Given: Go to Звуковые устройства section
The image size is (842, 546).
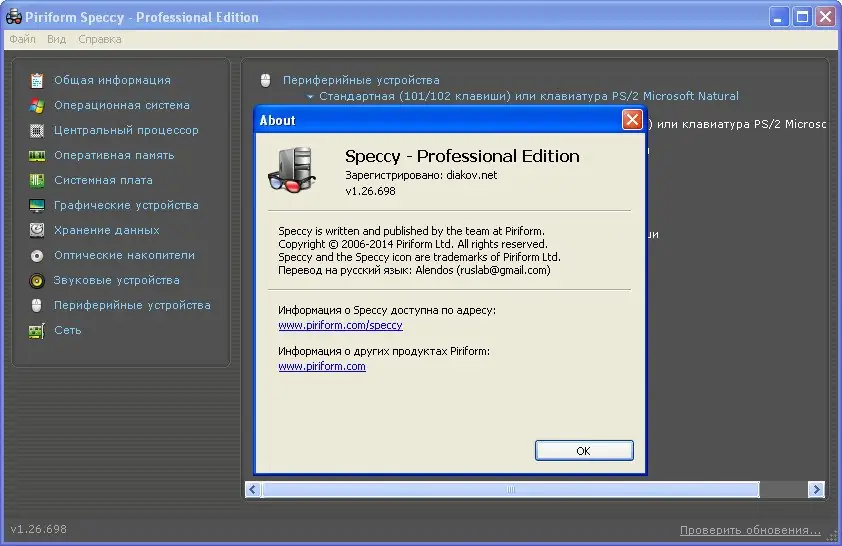Looking at the screenshot, I should pyautogui.click(x=117, y=280).
